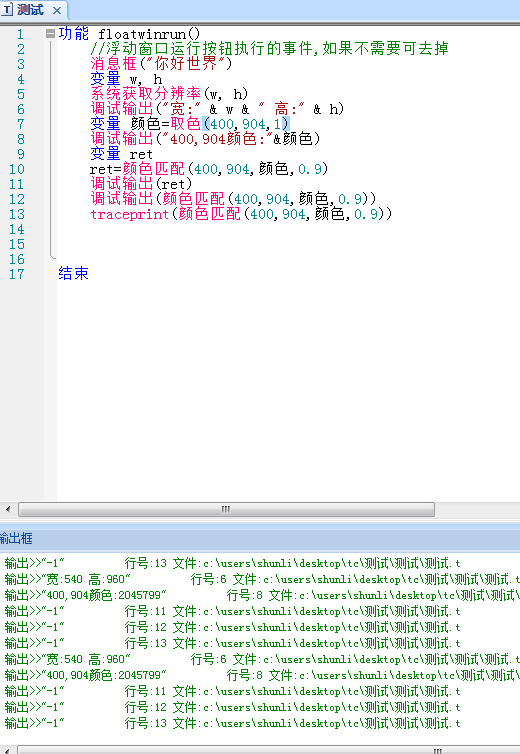The image size is (520, 754).
Task: Select output line with 宽:540 高:960 first occurrence
Action: pos(260,579)
